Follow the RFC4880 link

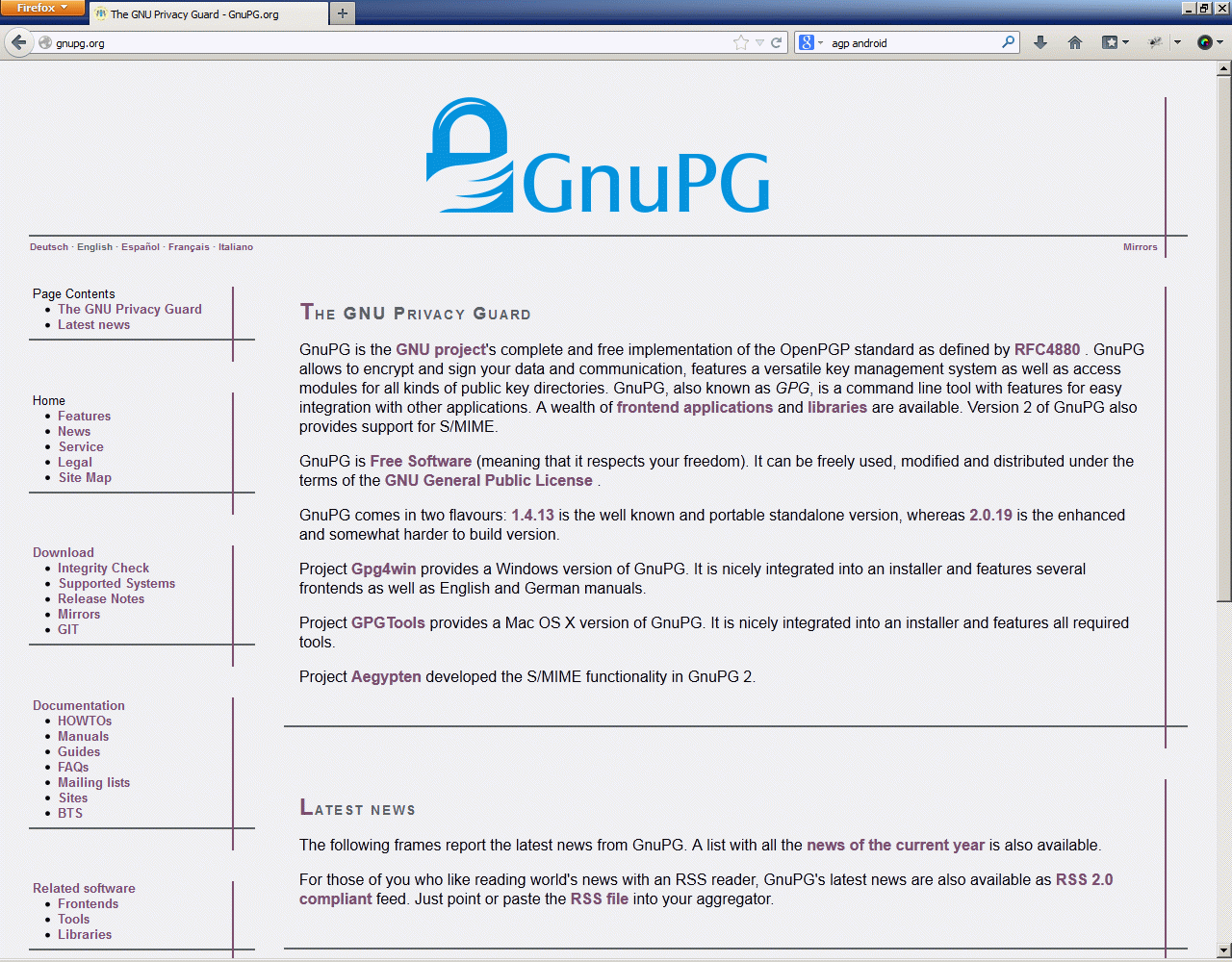tap(1047, 350)
